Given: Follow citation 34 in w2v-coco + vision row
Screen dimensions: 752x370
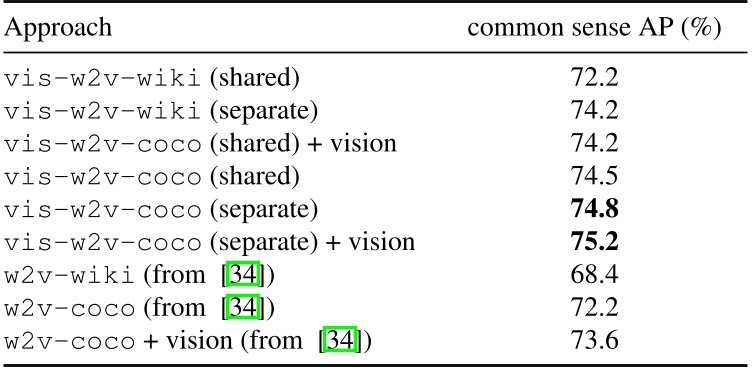Looking at the screenshot, I should click(x=341, y=340).
